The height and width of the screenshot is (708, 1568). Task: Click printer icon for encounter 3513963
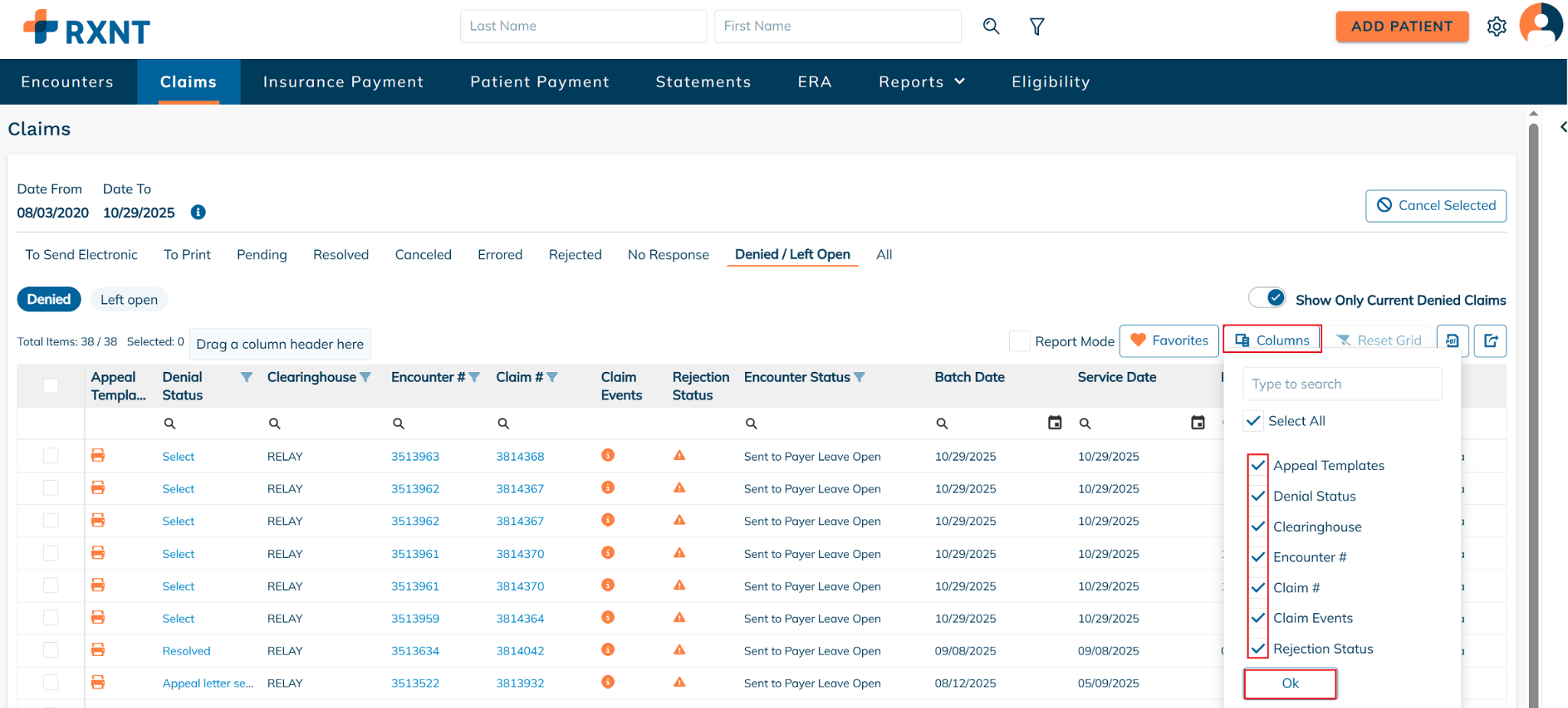click(98, 455)
